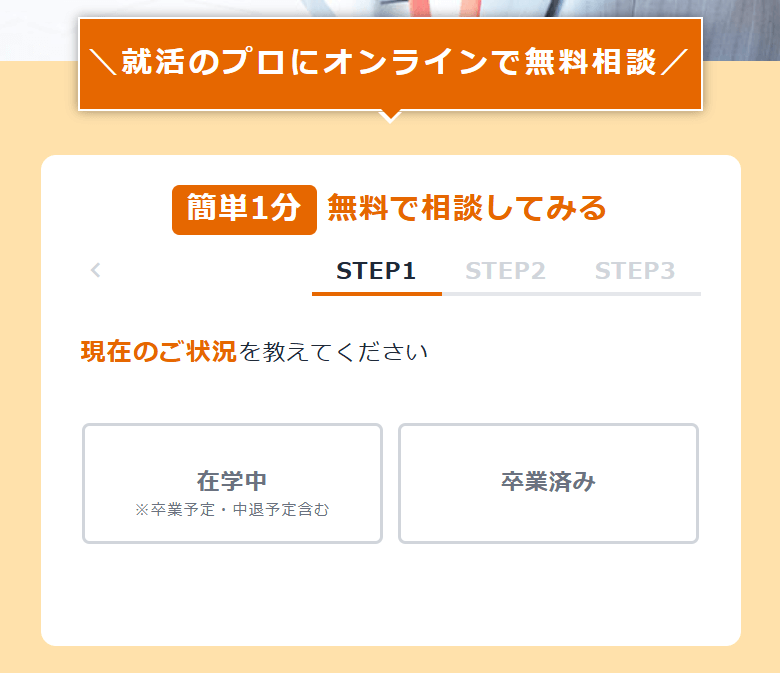780x673 pixels.
Task: Click the banner's downward pointer triangle
Action: click(391, 116)
